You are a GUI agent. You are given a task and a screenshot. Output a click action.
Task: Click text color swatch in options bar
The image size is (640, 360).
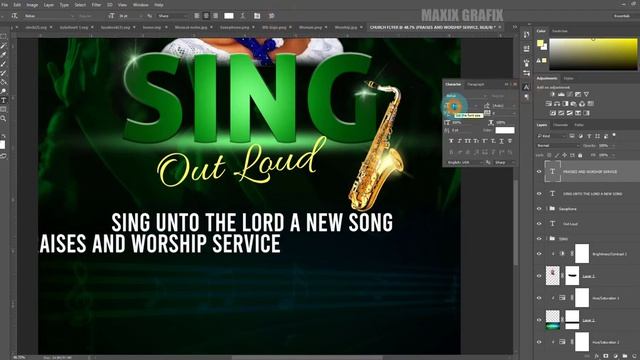click(x=229, y=16)
